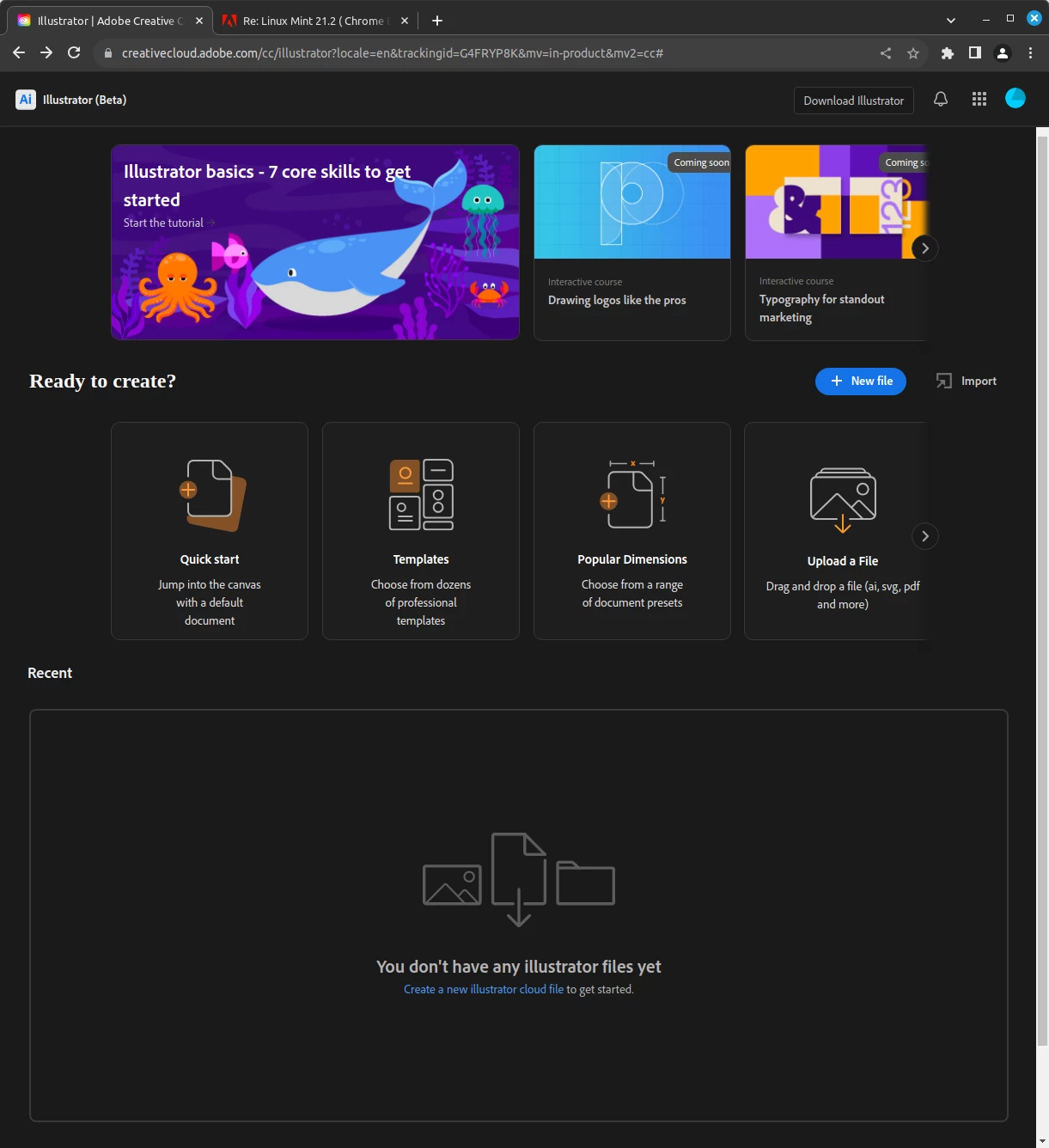Click the Popular Dimensions icon
This screenshot has height=1148, width=1049.
point(632,494)
